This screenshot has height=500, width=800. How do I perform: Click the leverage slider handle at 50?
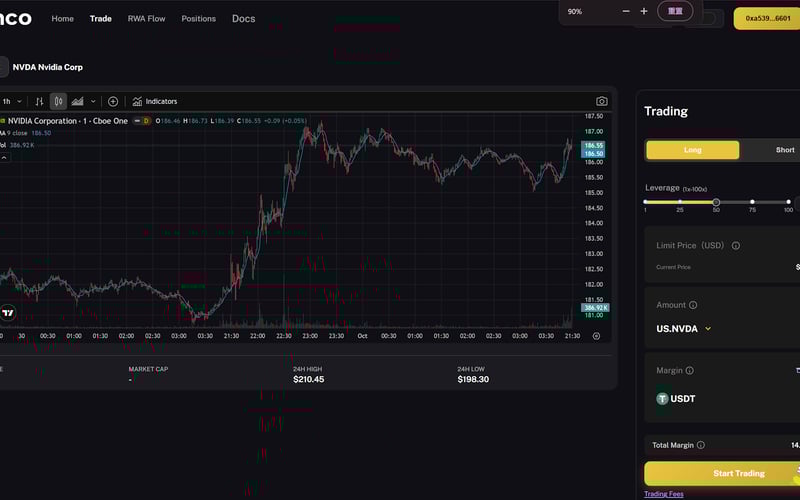(x=716, y=202)
